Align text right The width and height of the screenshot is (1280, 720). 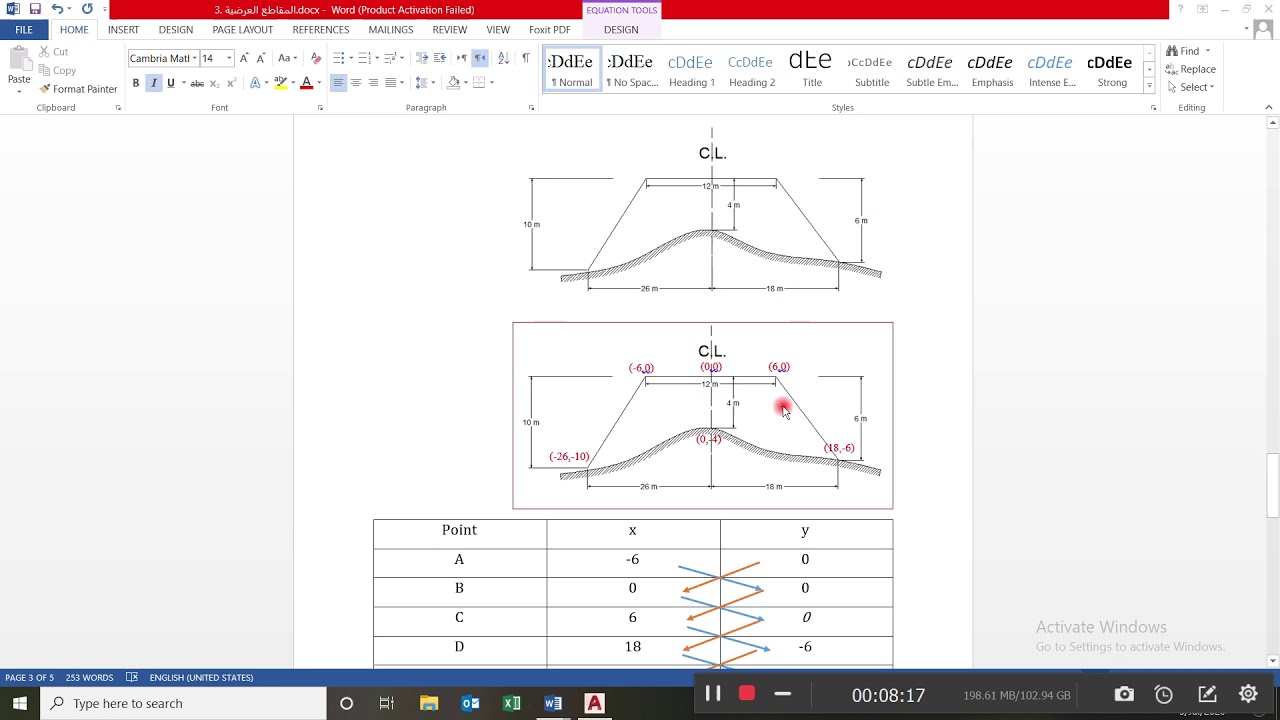tap(373, 83)
